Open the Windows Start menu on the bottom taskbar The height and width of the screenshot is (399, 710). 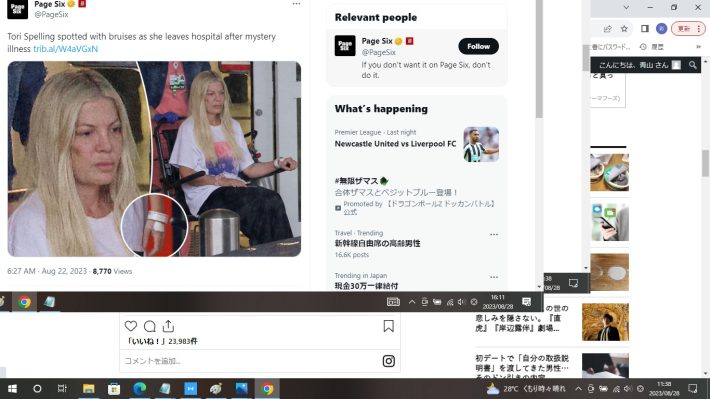12,389
